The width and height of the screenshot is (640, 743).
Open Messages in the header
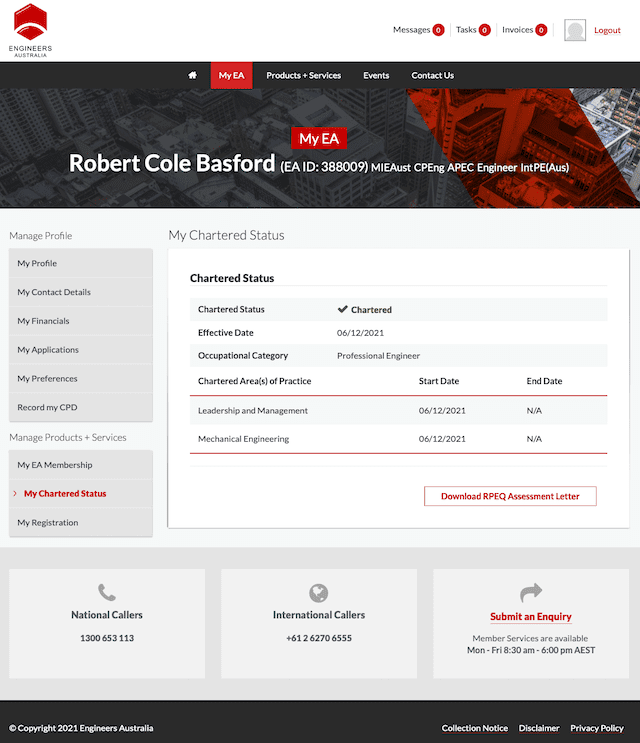click(411, 30)
